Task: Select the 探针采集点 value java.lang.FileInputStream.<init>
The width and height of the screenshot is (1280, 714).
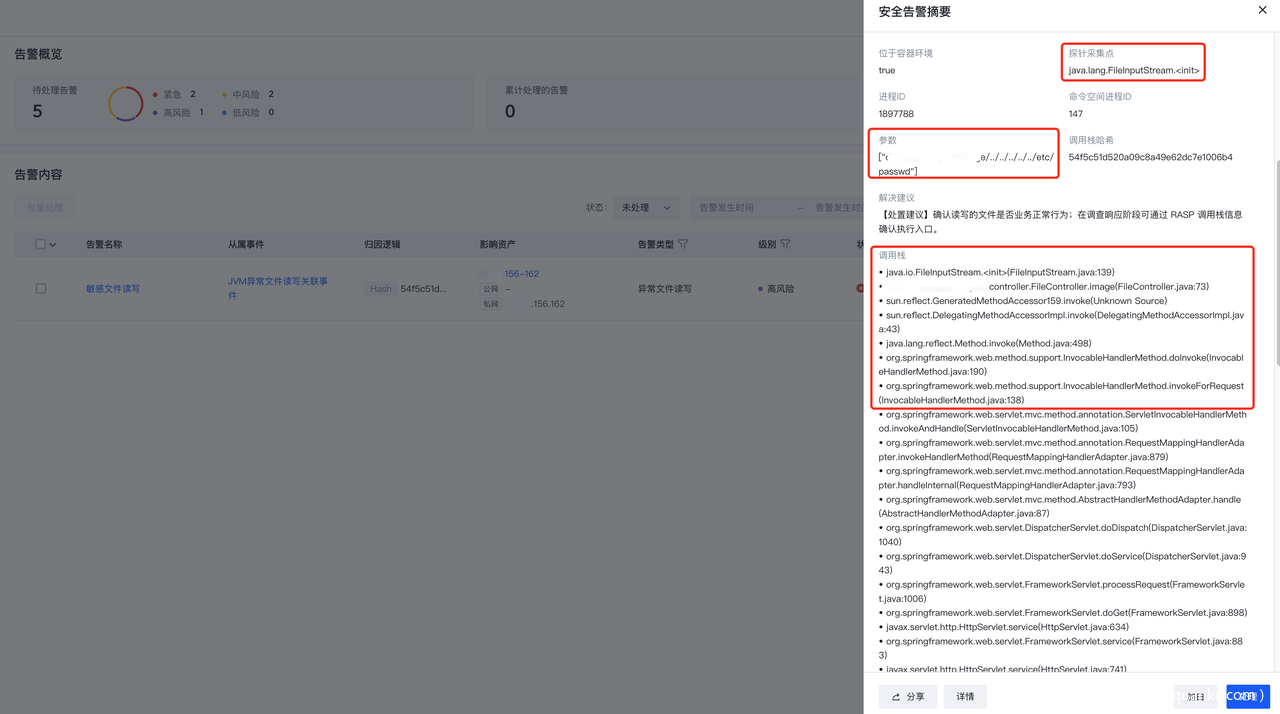Action: coord(1134,70)
